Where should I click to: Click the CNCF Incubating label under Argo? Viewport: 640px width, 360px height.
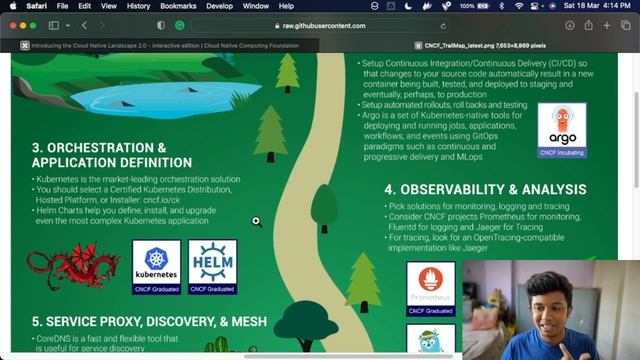coord(562,153)
